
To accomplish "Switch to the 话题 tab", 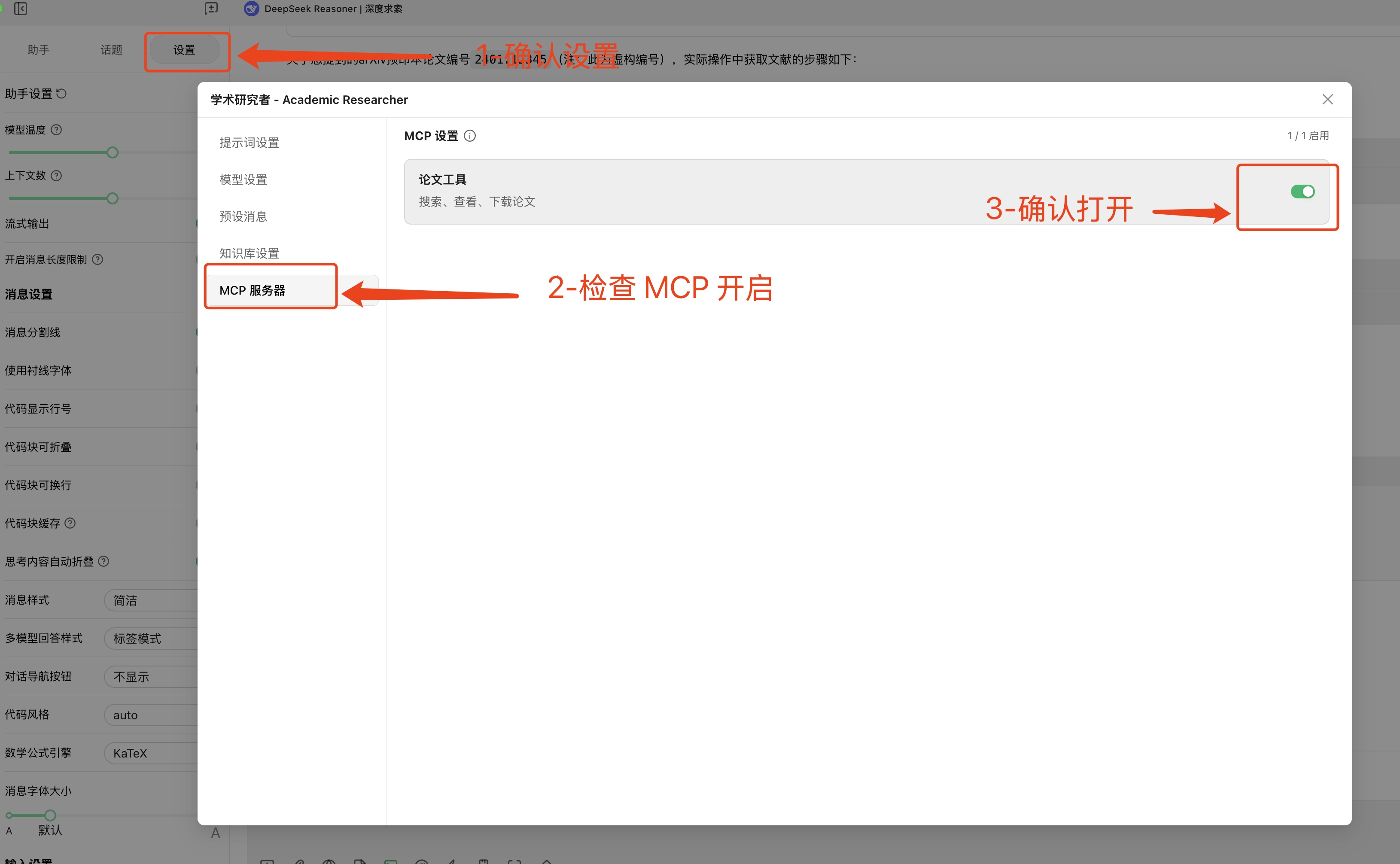I will 111,50.
